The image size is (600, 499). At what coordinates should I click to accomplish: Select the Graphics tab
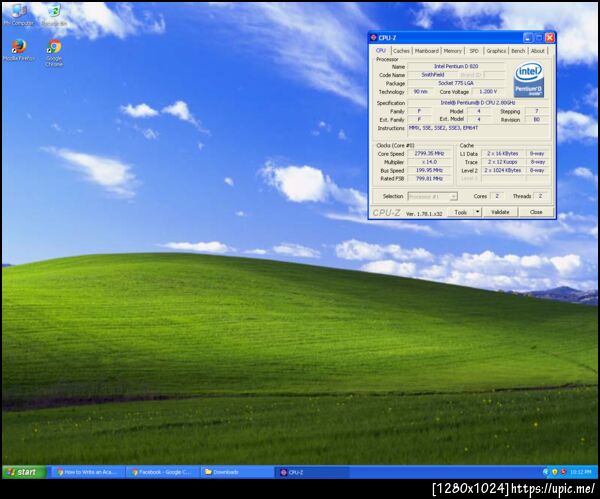point(496,51)
